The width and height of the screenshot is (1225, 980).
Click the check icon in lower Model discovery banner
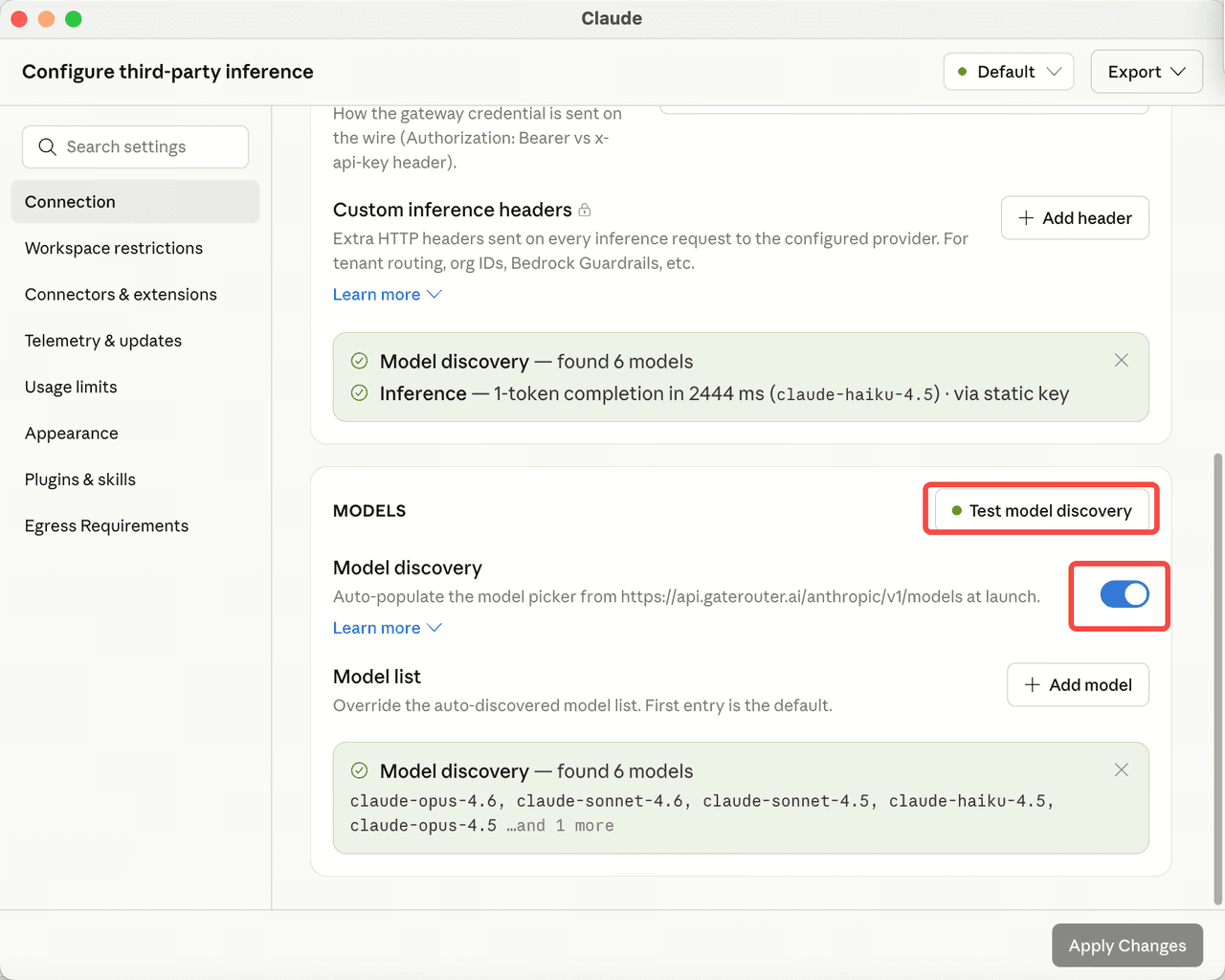(360, 770)
